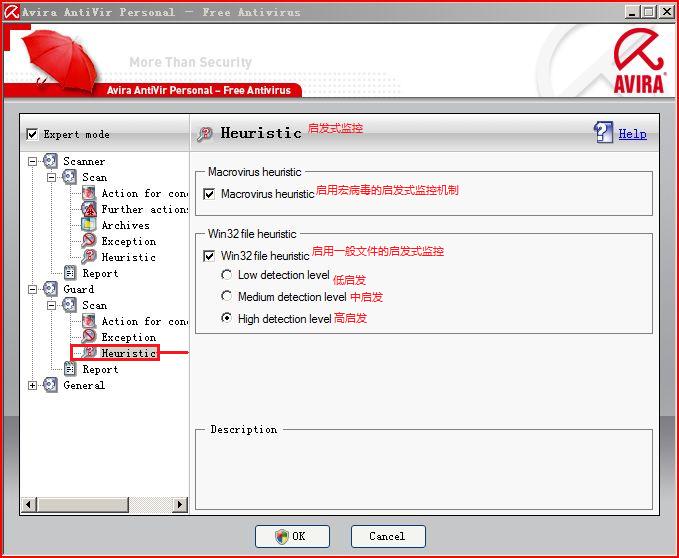Select Low detection level radio button
The height and width of the screenshot is (558, 679).
(x=226, y=275)
